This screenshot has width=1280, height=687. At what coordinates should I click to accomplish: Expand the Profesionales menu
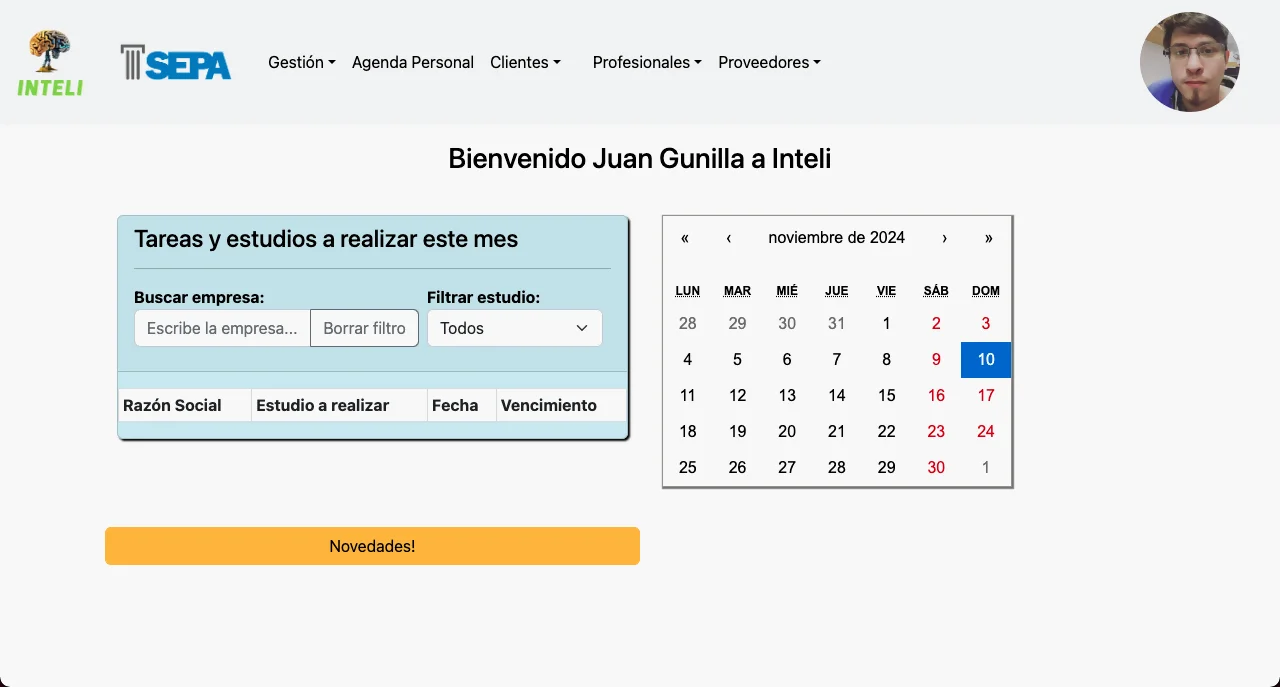[x=647, y=62]
